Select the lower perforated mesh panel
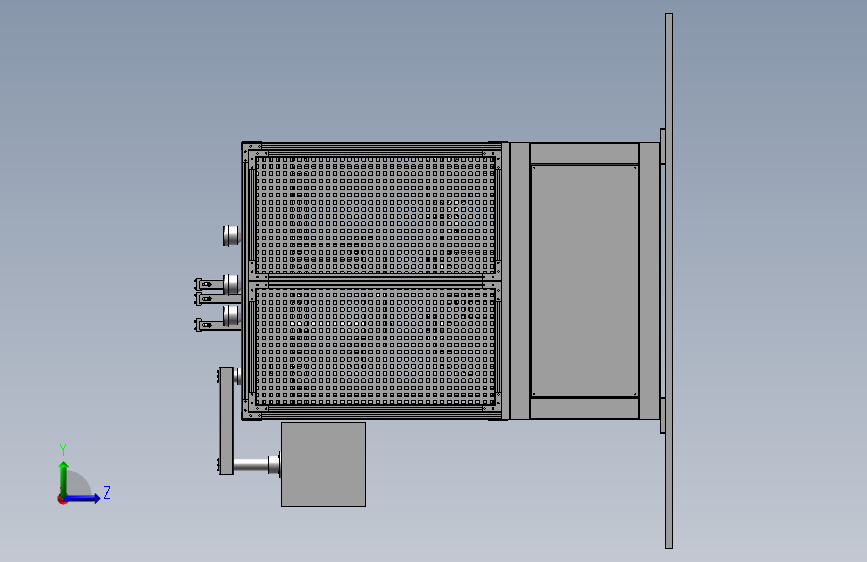 point(375,346)
